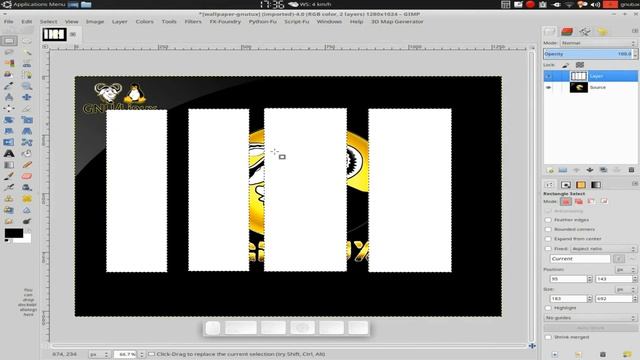Select the Clone stamp tool
The width and height of the screenshot is (640, 360).
pyautogui.click(x=9, y=199)
